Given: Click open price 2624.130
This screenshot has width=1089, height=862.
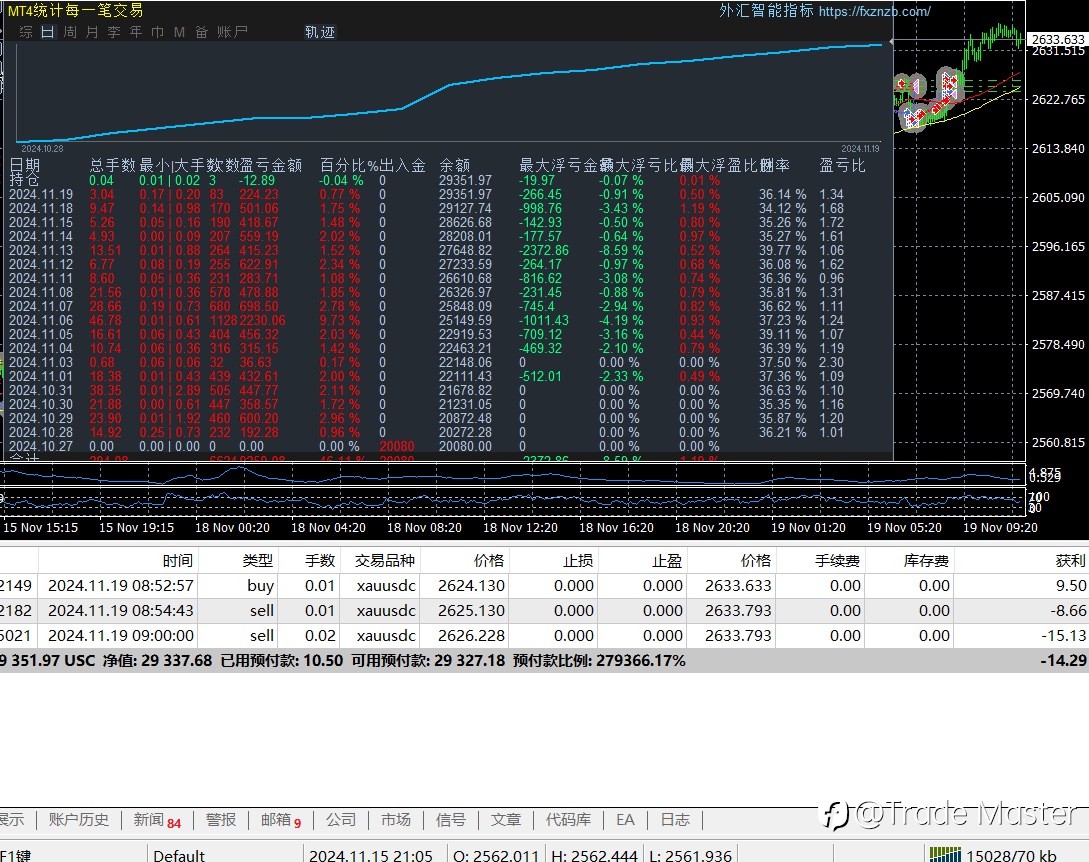Looking at the screenshot, I should 471,586.
